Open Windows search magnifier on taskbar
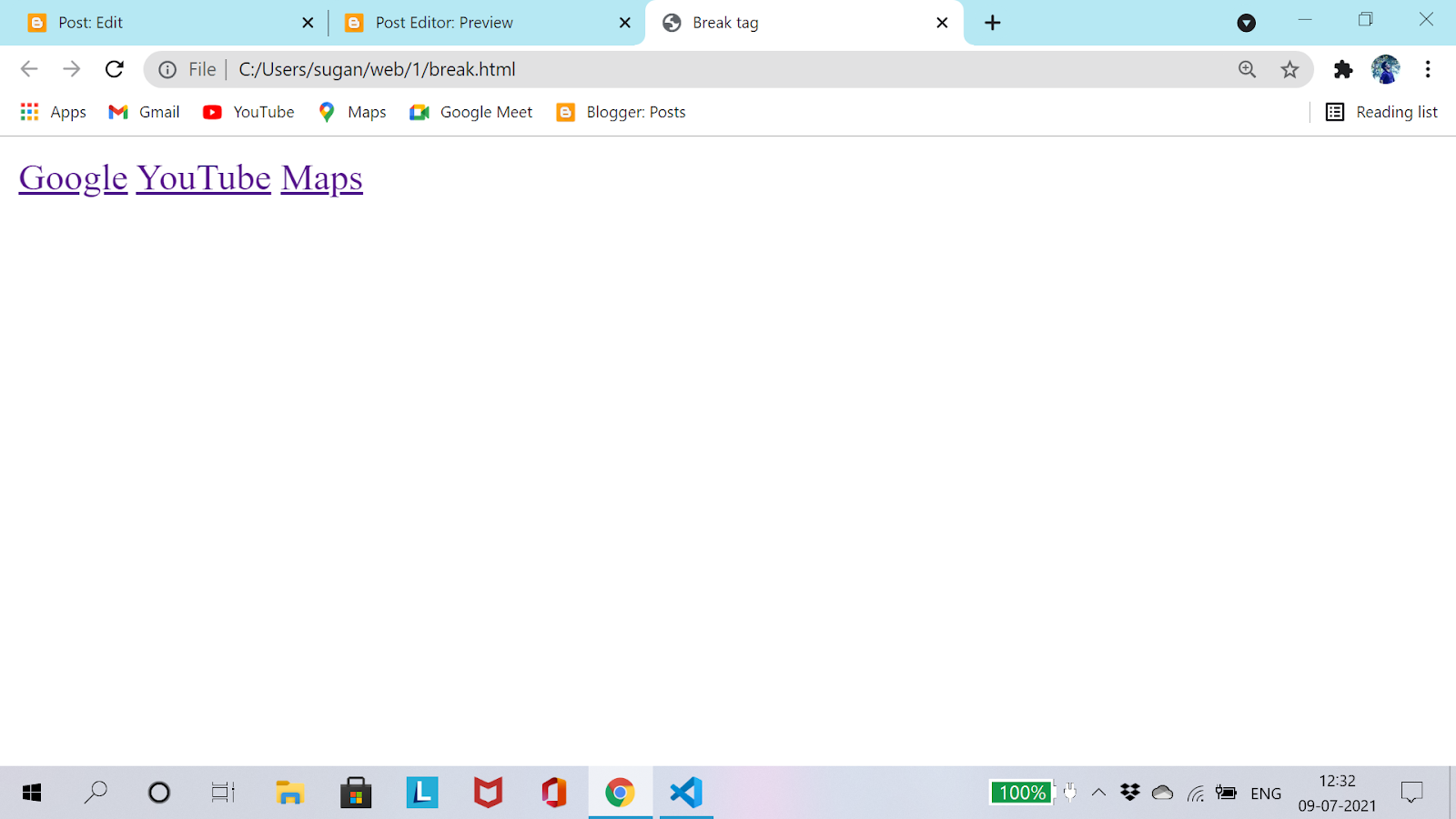 tap(96, 793)
